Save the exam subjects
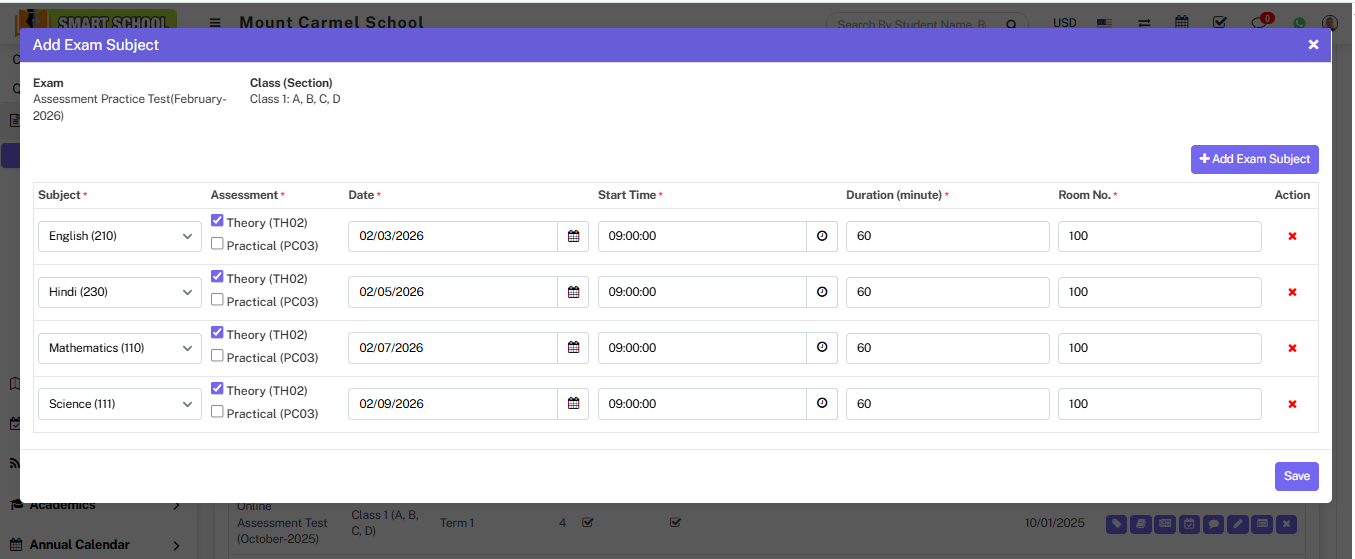This screenshot has width=1355, height=559. [x=1296, y=476]
